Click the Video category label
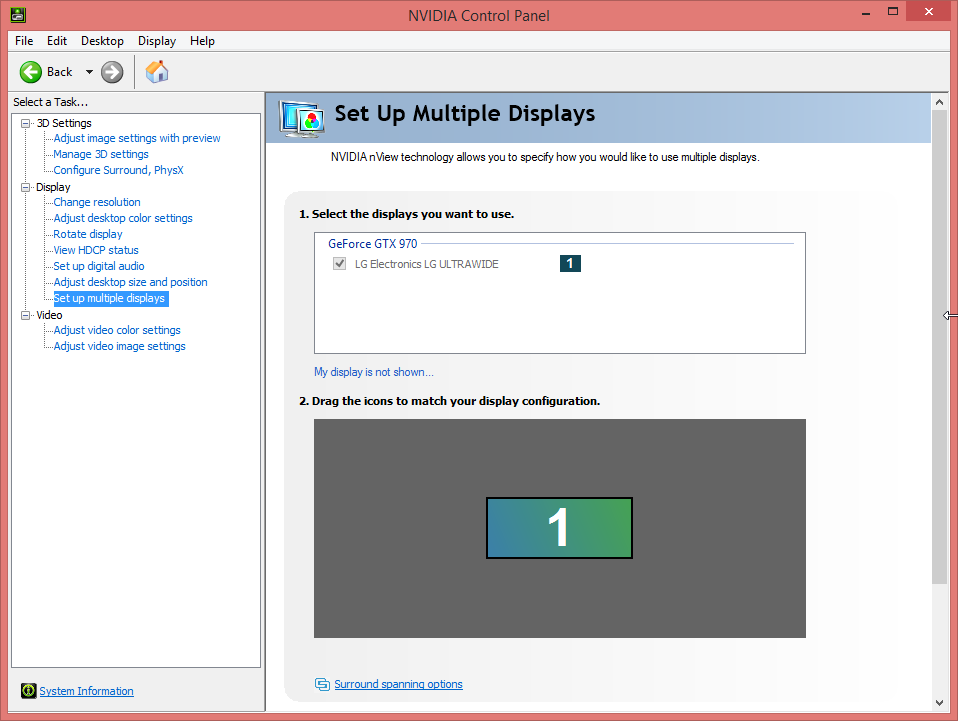The height and width of the screenshot is (721, 958). 49,315
